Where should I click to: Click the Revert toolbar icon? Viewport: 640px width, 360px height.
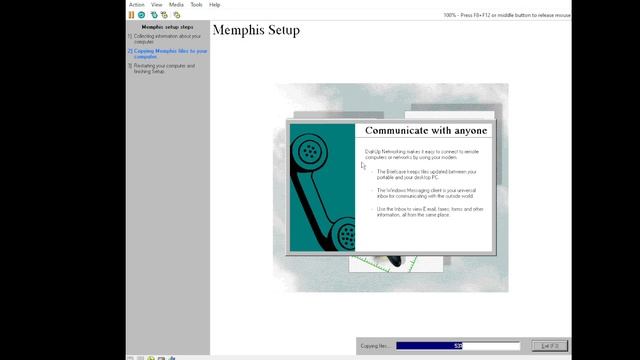(164, 15)
